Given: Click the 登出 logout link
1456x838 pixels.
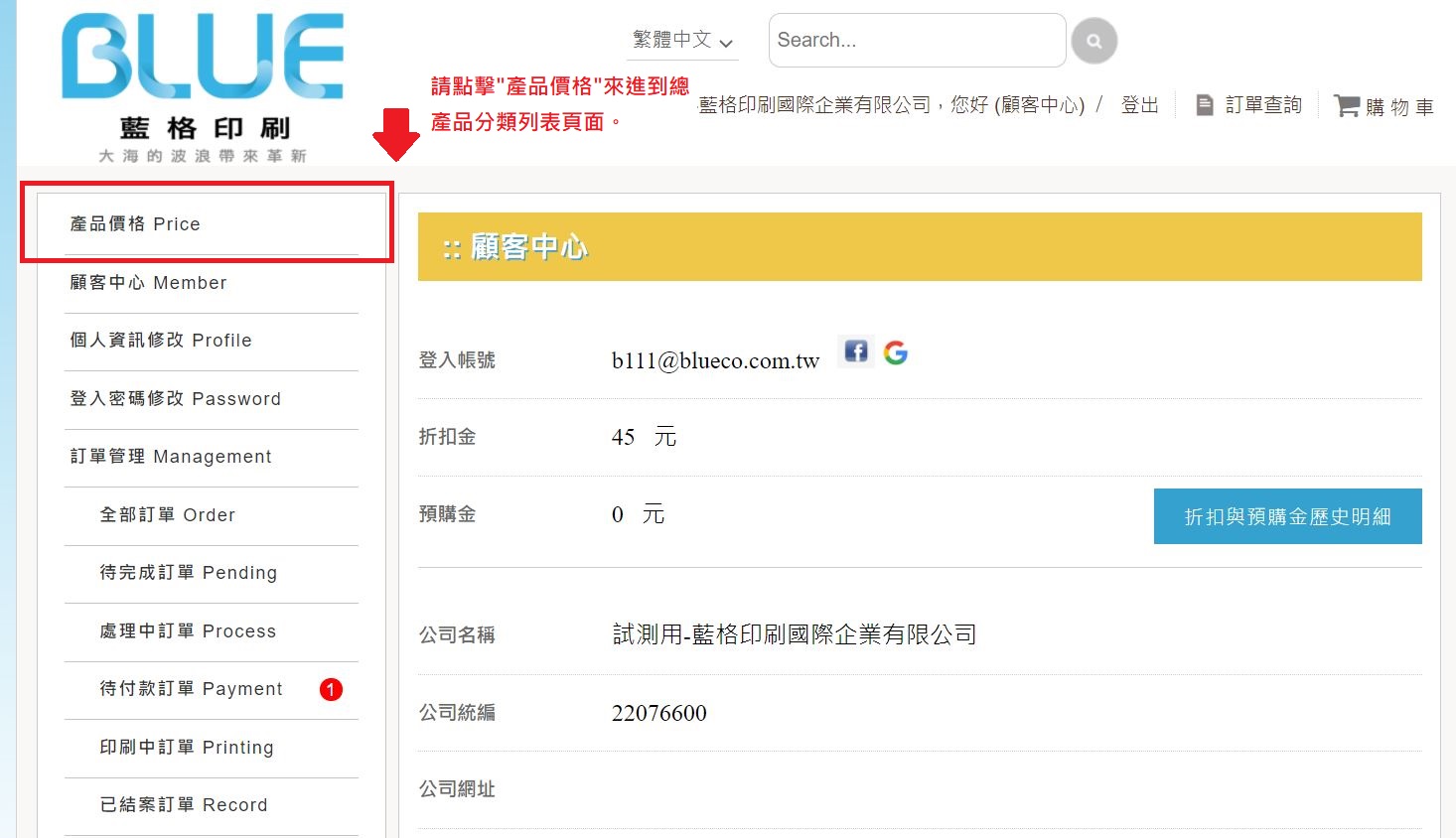Looking at the screenshot, I should [x=1139, y=105].
